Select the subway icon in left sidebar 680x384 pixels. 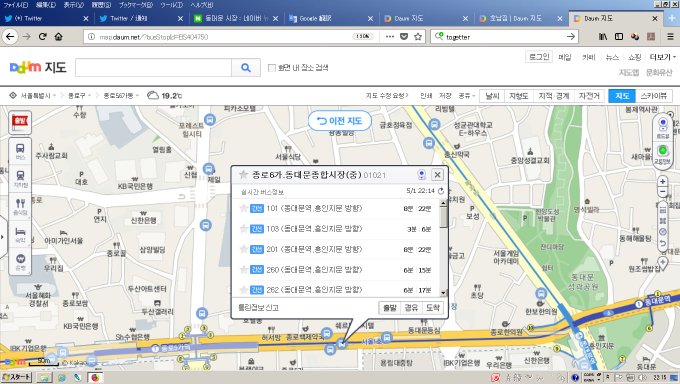pos(20,178)
